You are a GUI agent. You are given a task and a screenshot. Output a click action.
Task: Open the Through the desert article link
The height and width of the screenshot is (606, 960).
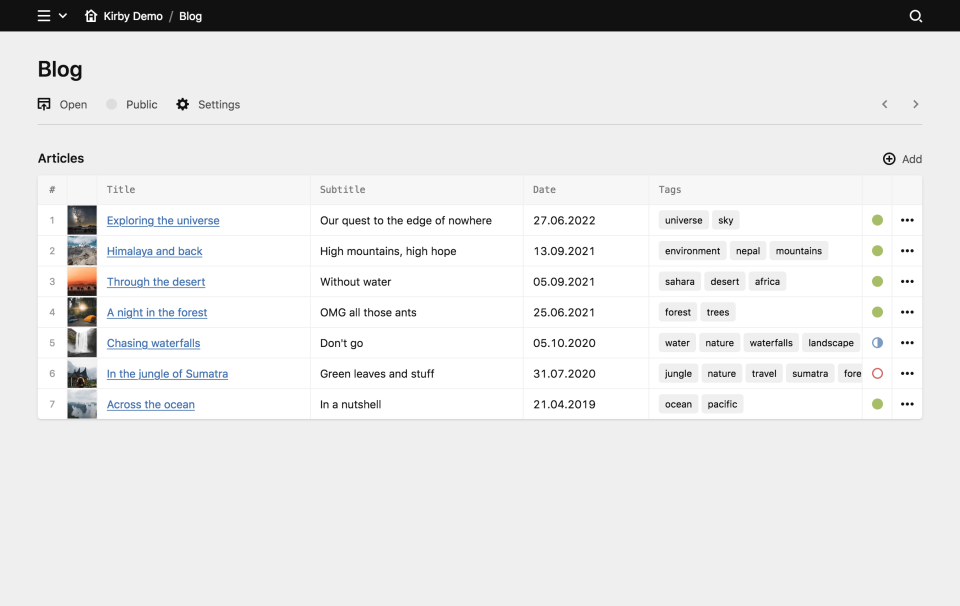pyautogui.click(x=156, y=282)
